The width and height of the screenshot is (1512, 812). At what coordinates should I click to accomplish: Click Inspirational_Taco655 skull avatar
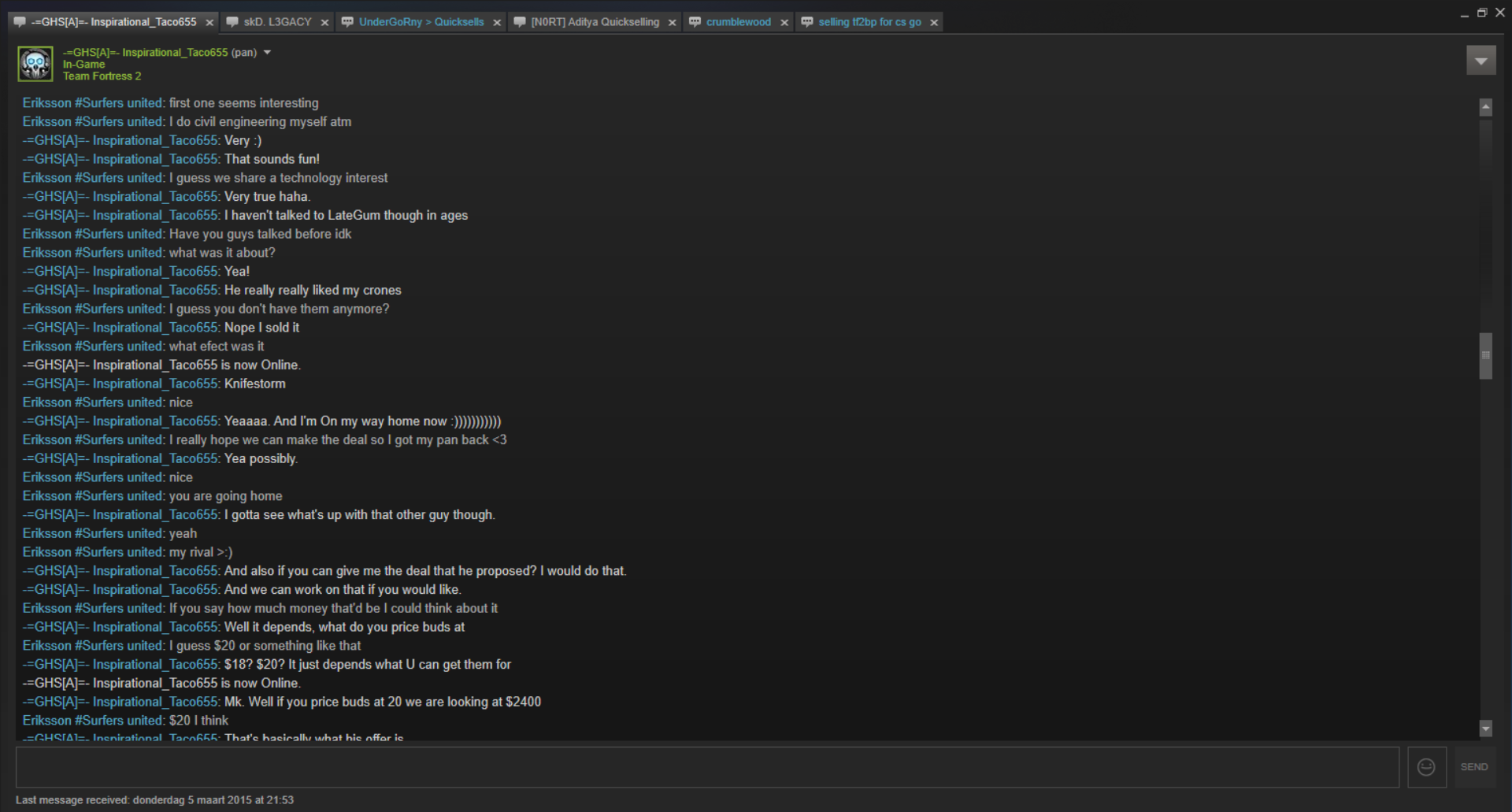click(35, 64)
